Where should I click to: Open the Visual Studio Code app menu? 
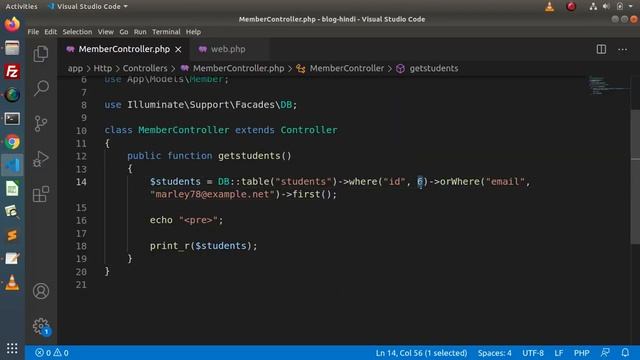click(x=87, y=7)
